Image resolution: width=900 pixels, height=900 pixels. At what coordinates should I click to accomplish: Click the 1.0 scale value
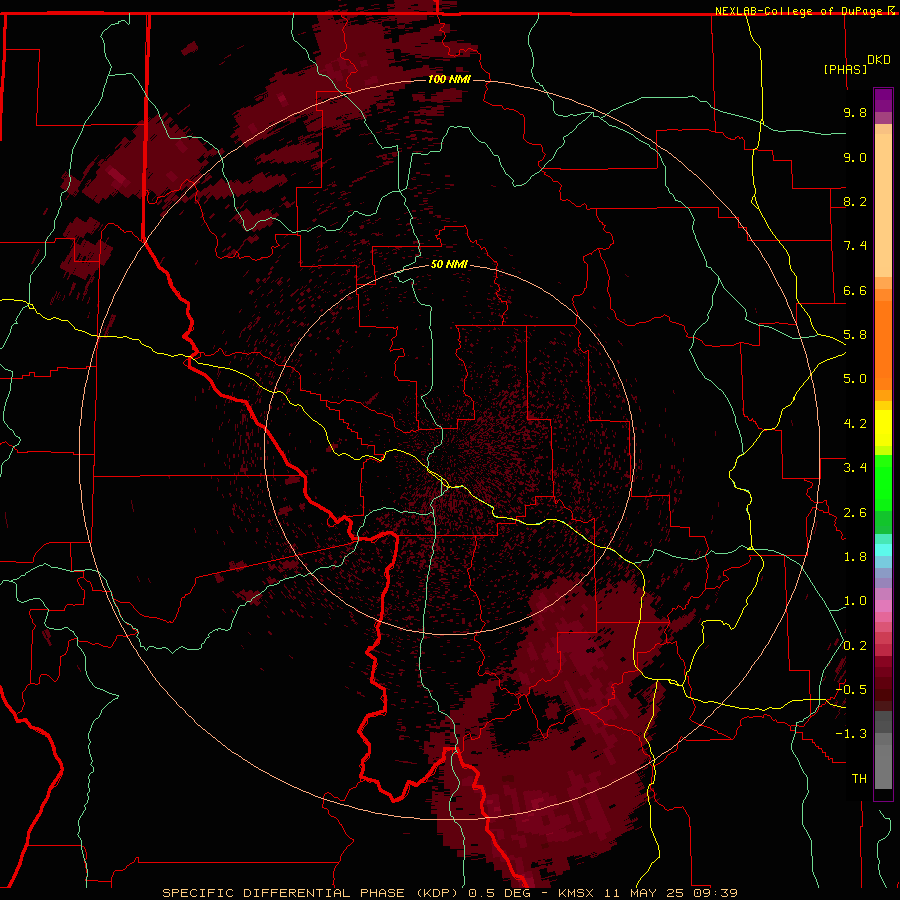point(855,601)
